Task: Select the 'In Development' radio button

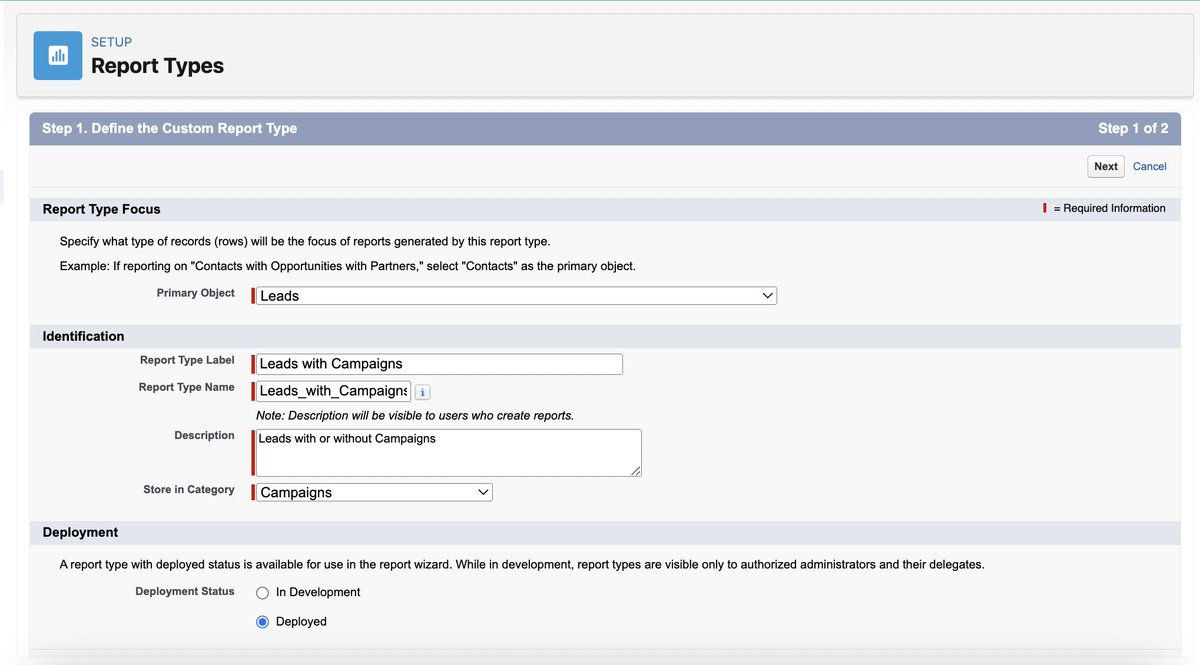Action: tap(261, 592)
